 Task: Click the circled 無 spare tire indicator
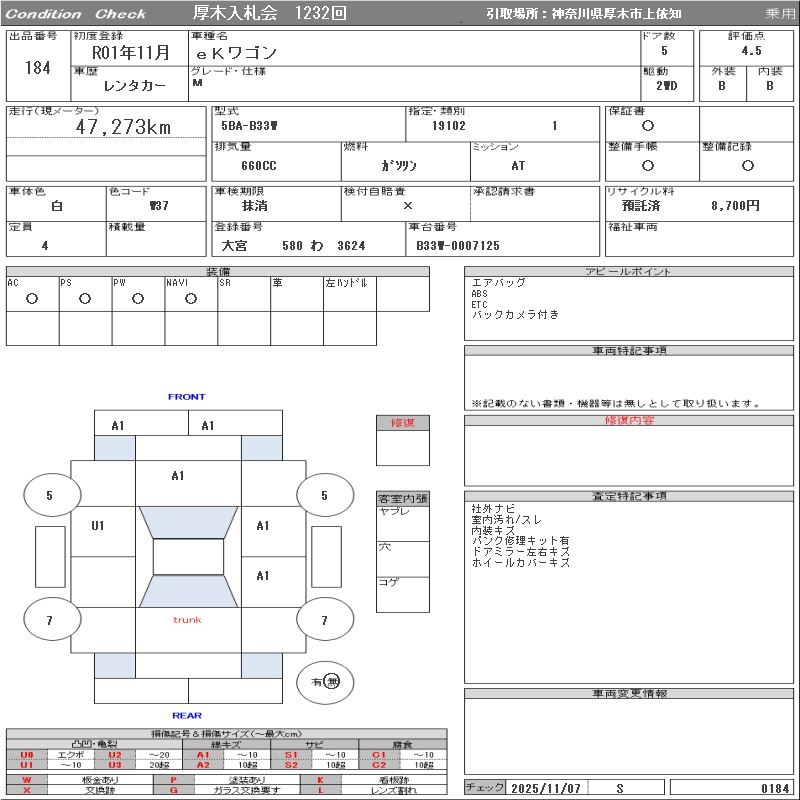(x=333, y=681)
